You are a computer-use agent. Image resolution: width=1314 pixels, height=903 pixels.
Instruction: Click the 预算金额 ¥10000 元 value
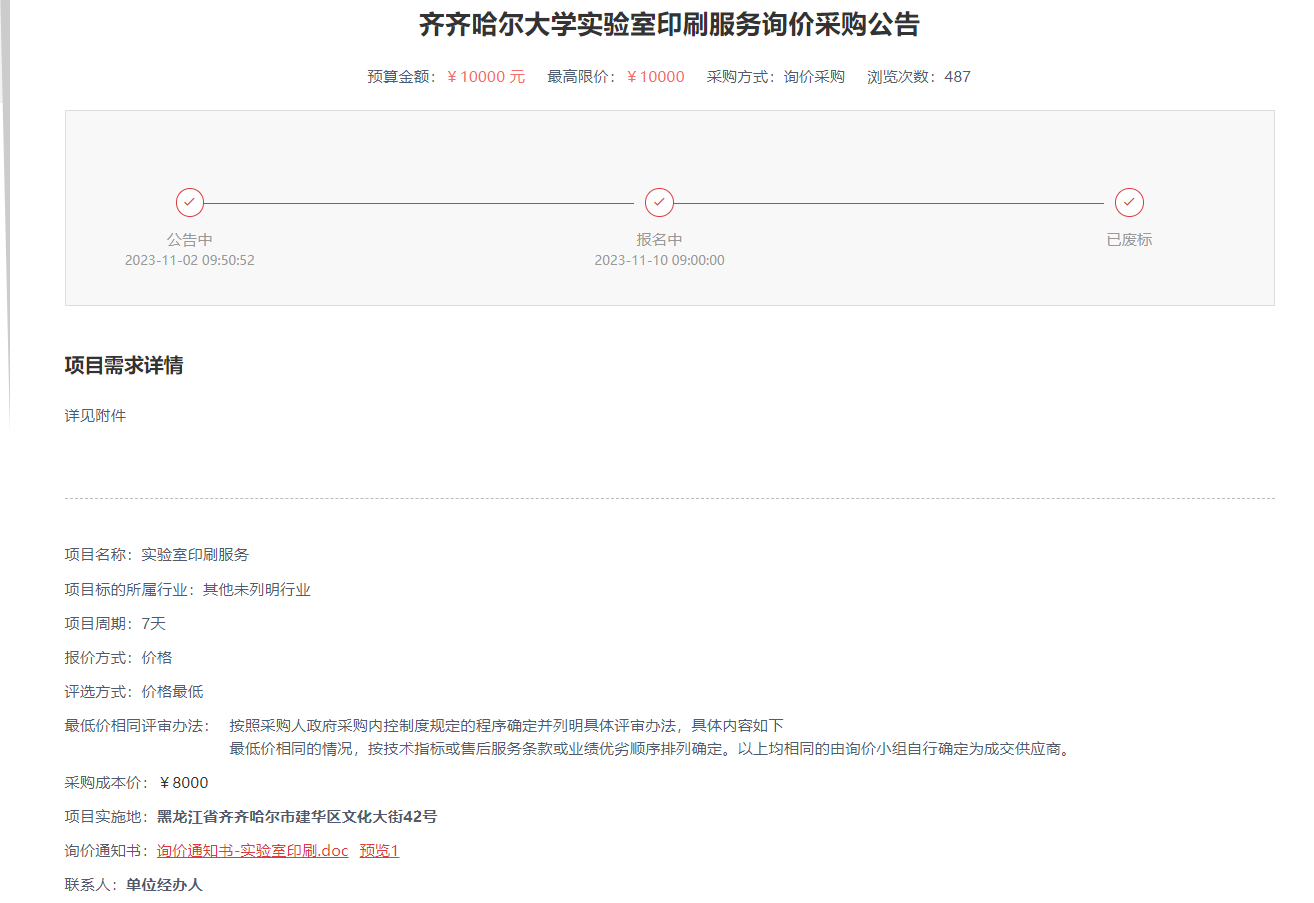[485, 77]
